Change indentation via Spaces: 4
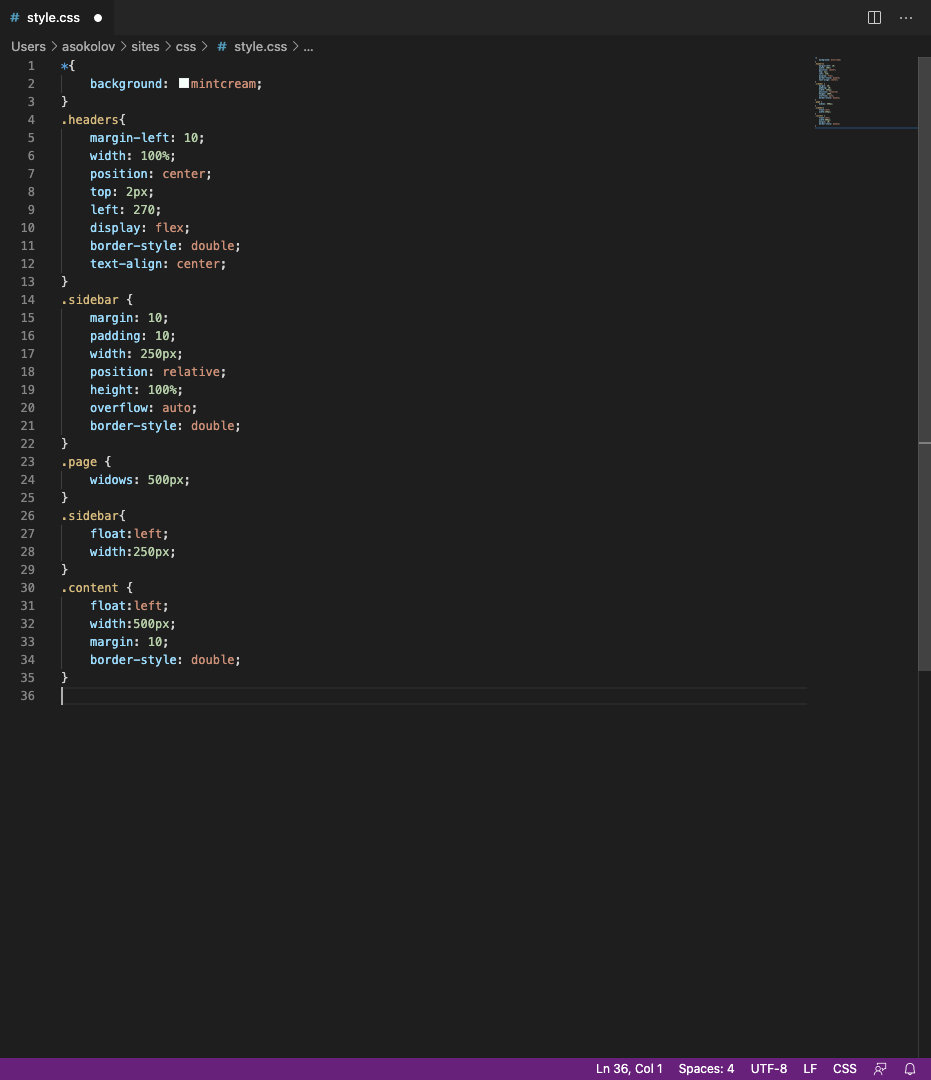 click(706, 1069)
